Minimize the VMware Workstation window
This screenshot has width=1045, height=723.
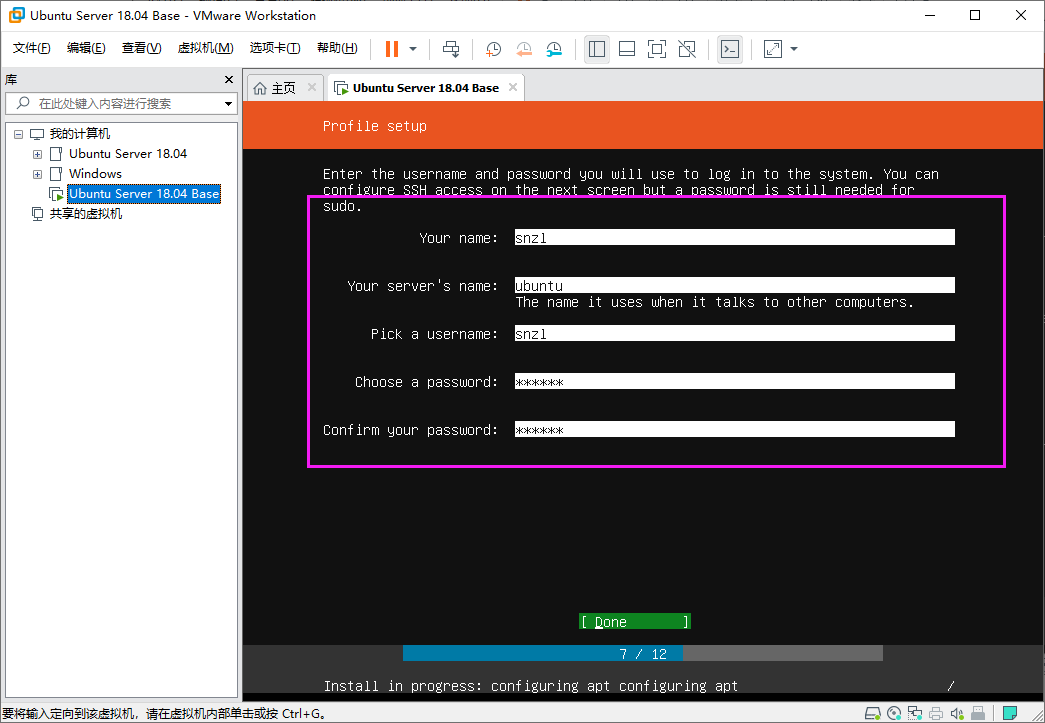pyautogui.click(x=929, y=15)
